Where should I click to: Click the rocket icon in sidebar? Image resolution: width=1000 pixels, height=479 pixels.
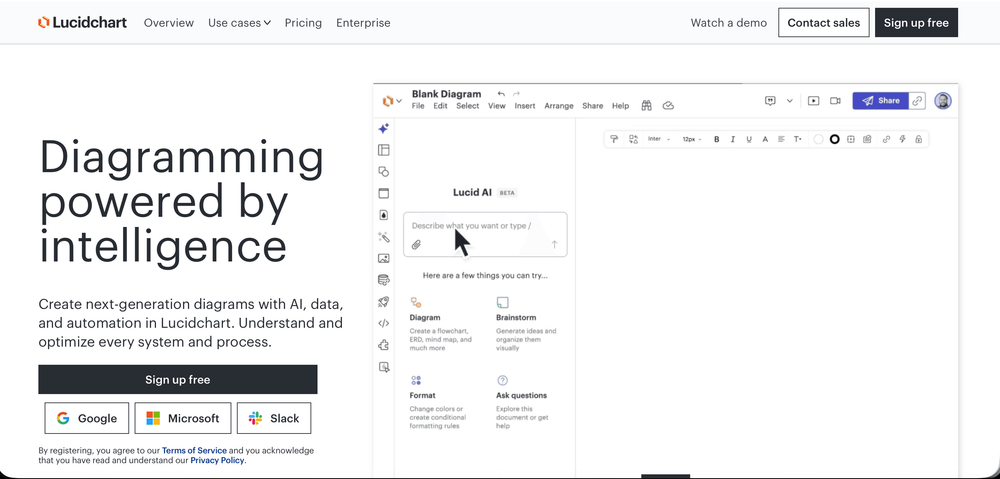[x=383, y=302]
